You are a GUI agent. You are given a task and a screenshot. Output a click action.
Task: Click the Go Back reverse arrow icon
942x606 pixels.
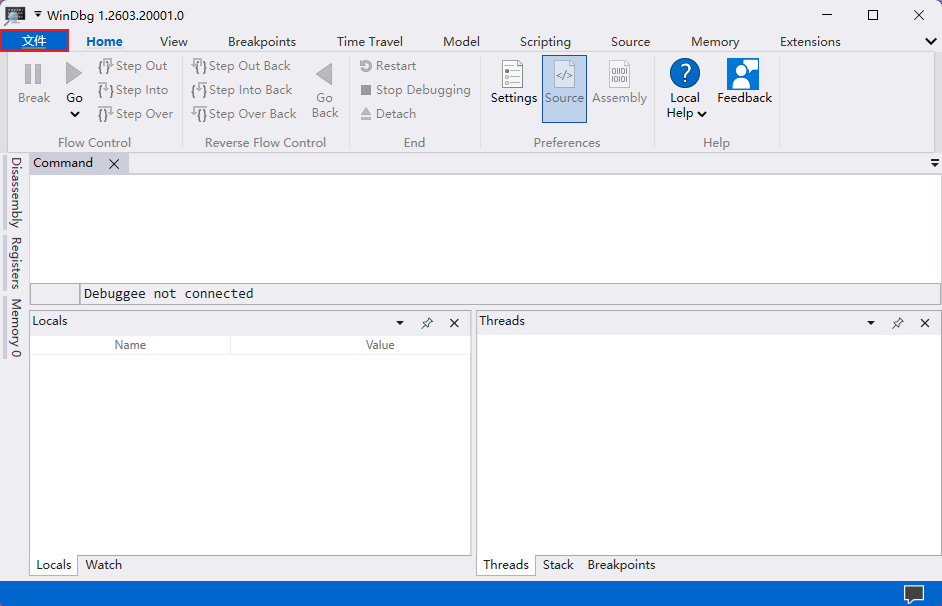click(324, 75)
